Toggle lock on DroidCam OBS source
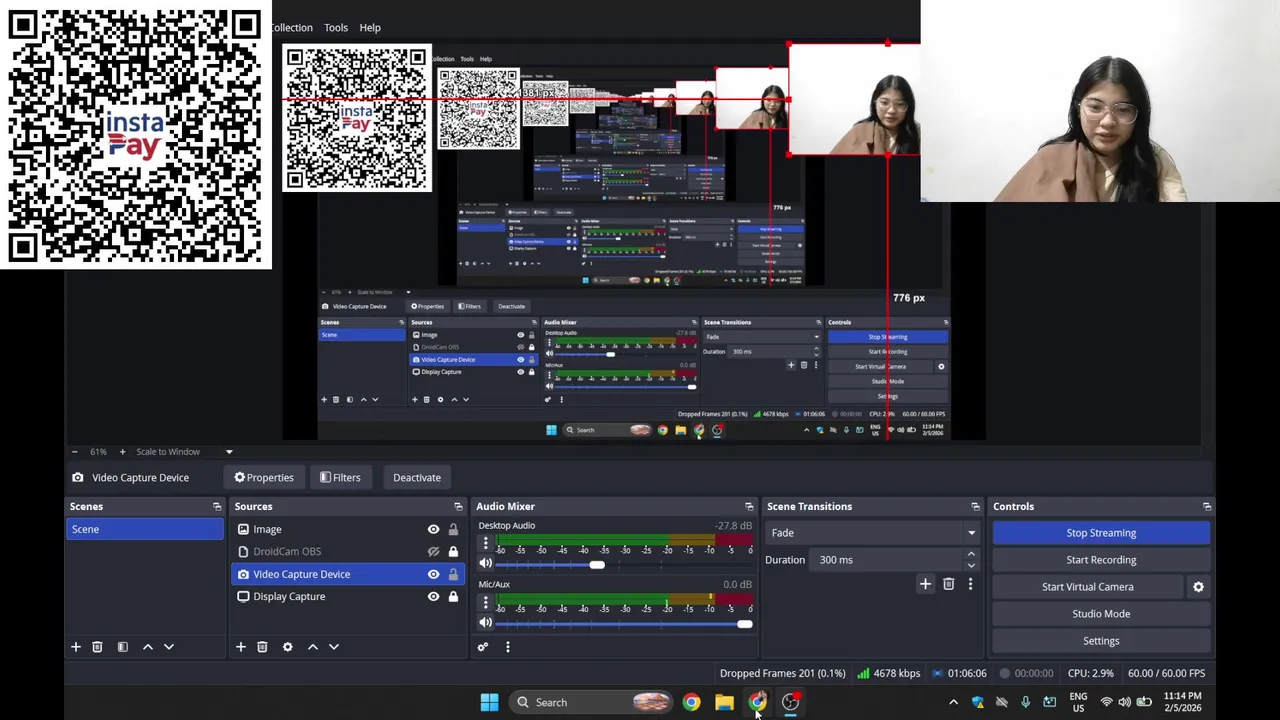1280x720 pixels. click(453, 551)
